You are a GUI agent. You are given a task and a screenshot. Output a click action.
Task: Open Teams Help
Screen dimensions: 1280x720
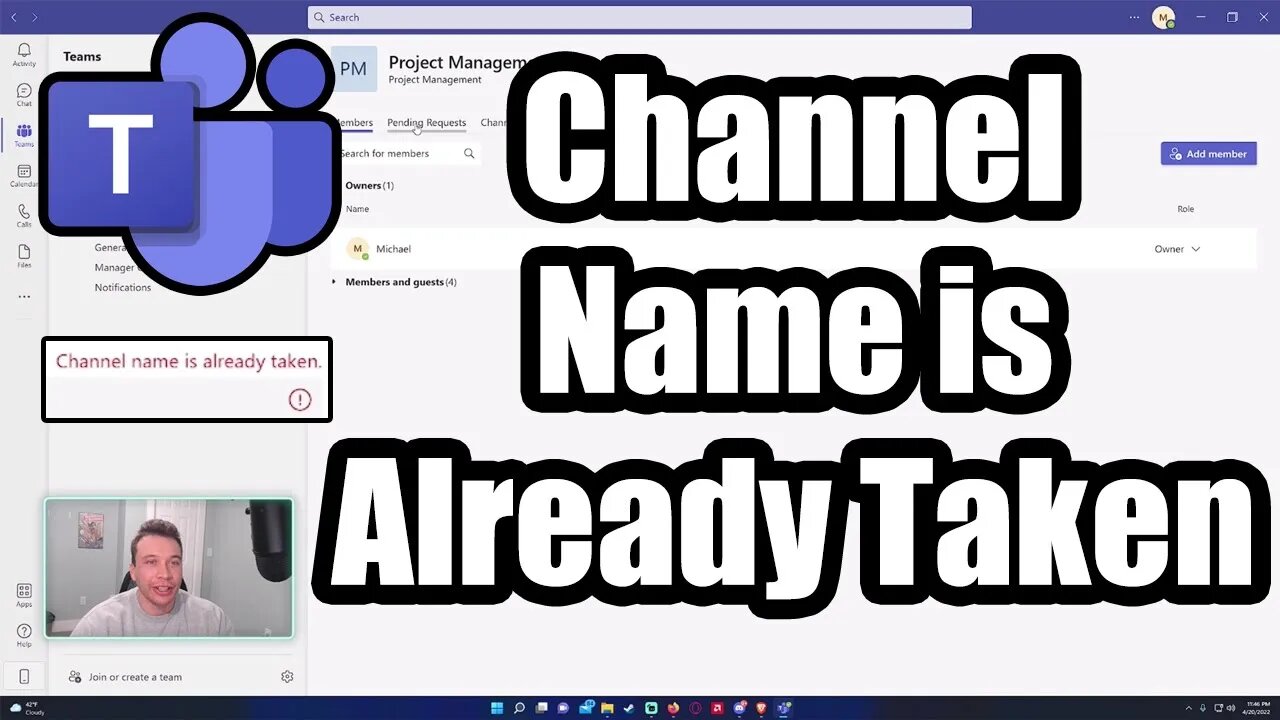[x=24, y=632]
